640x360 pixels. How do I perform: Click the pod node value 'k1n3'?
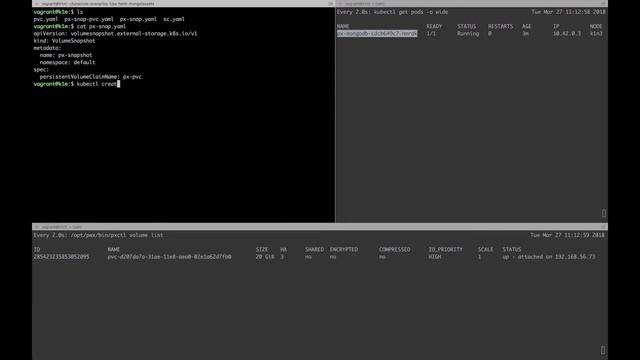click(596, 33)
